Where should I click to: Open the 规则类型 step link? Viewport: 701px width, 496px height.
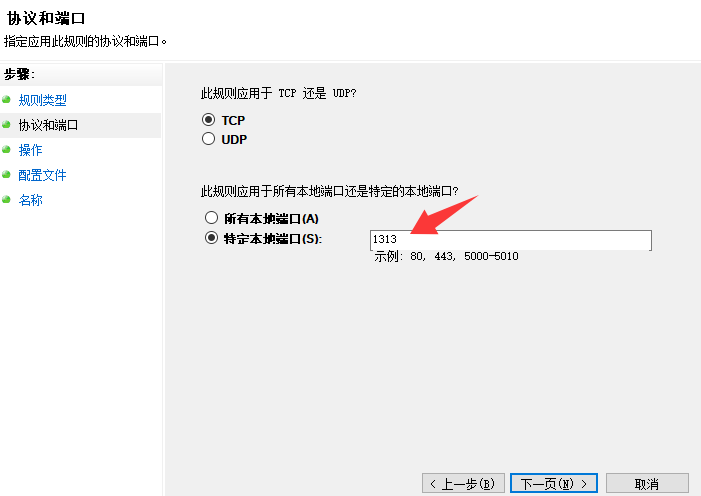42,100
